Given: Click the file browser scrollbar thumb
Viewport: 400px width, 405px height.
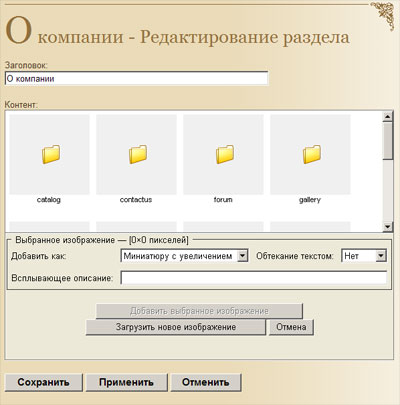Looking at the screenshot, I should click(388, 141).
